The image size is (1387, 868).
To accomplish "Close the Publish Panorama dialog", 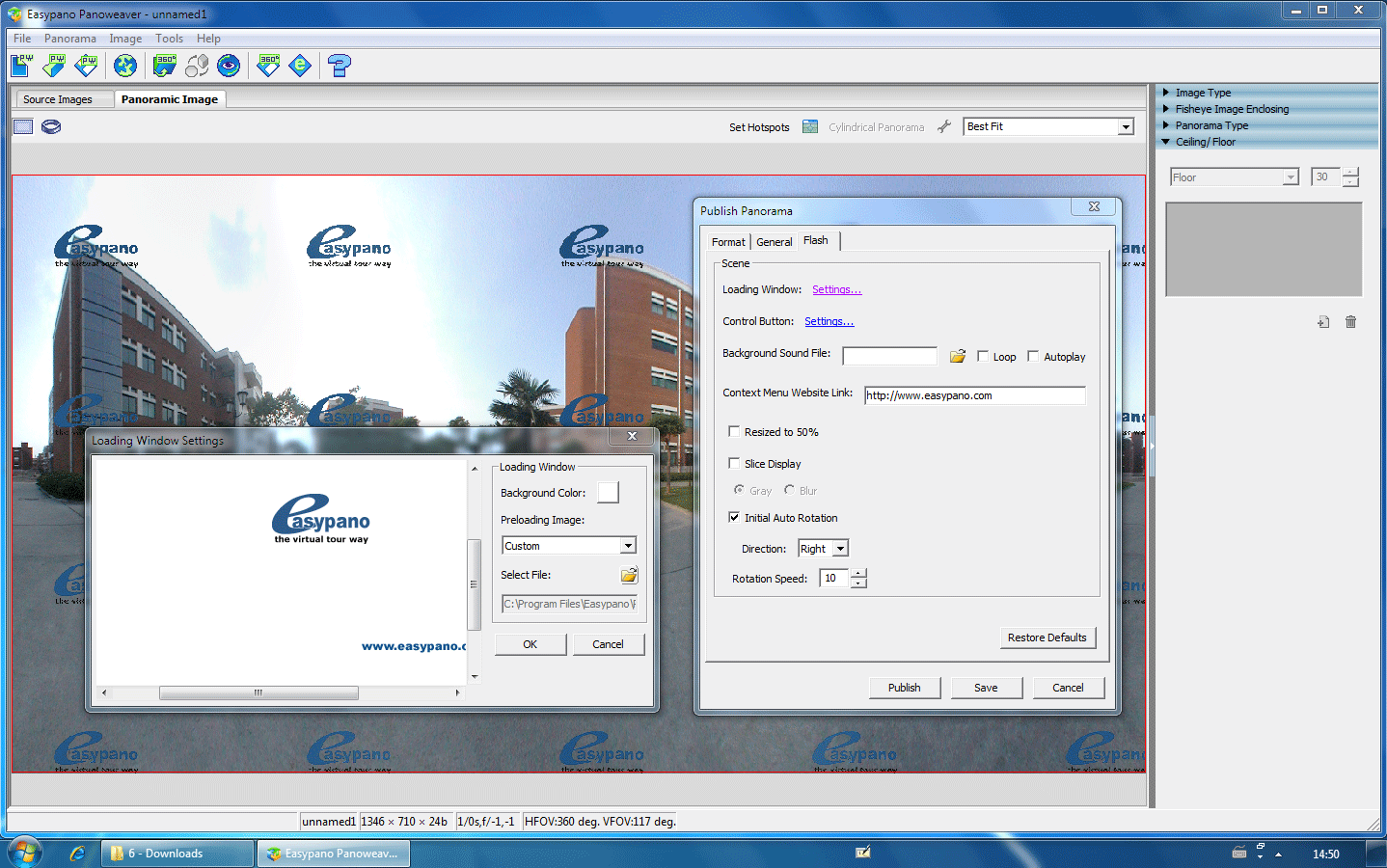I will tap(1094, 206).
